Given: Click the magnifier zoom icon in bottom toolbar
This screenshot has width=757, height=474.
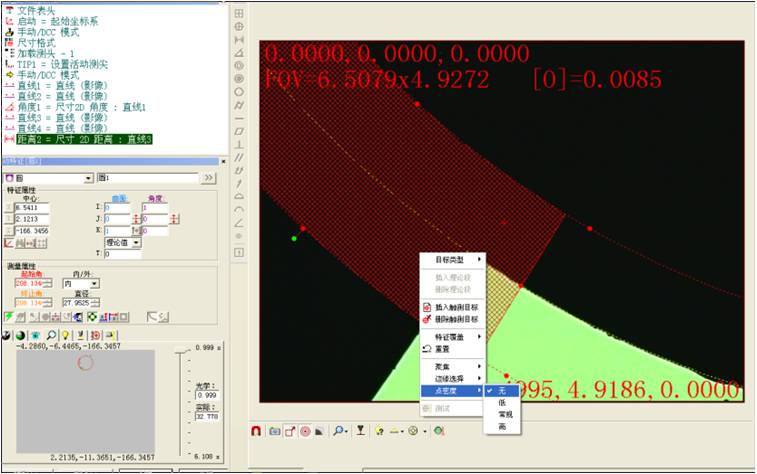Looking at the screenshot, I should (340, 431).
